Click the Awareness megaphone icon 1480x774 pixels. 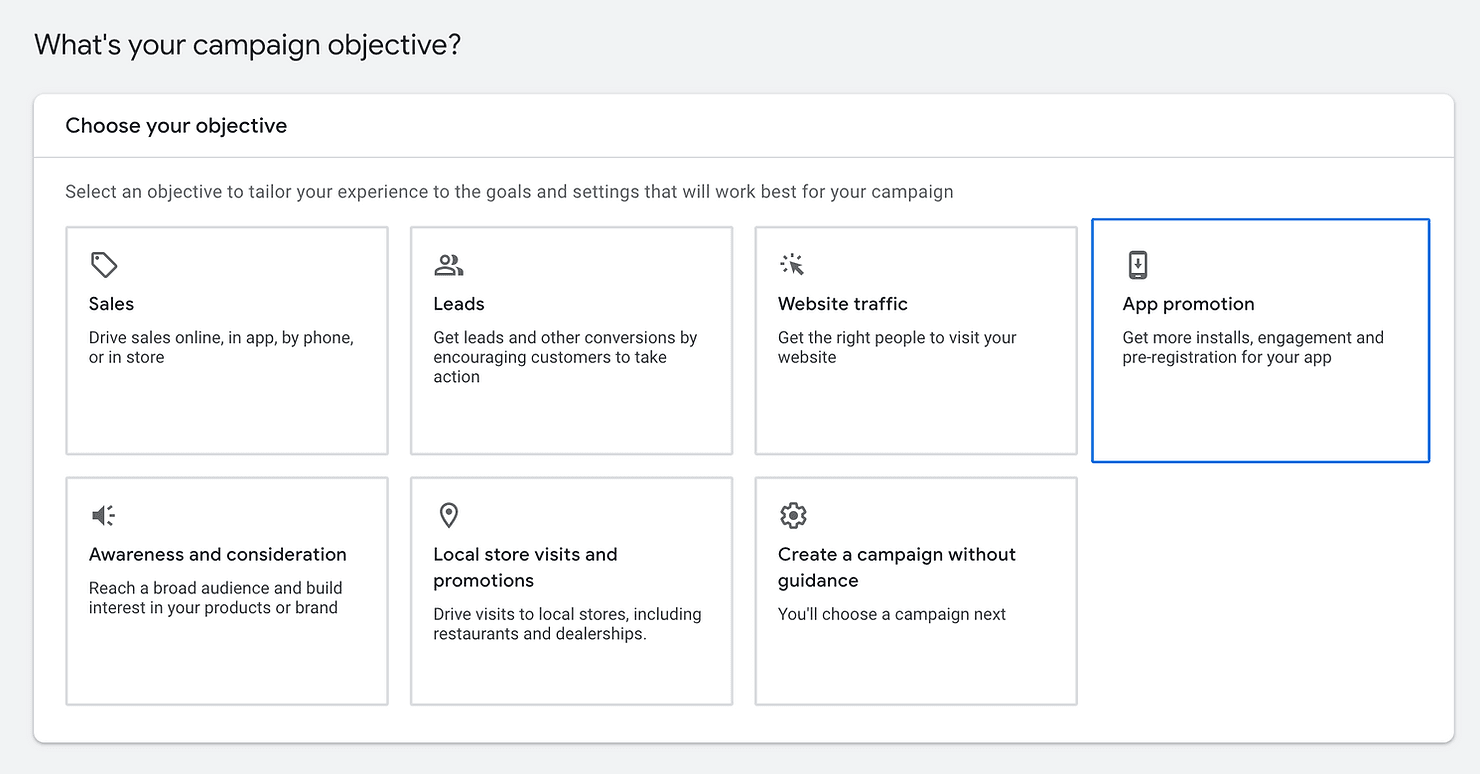coord(103,515)
